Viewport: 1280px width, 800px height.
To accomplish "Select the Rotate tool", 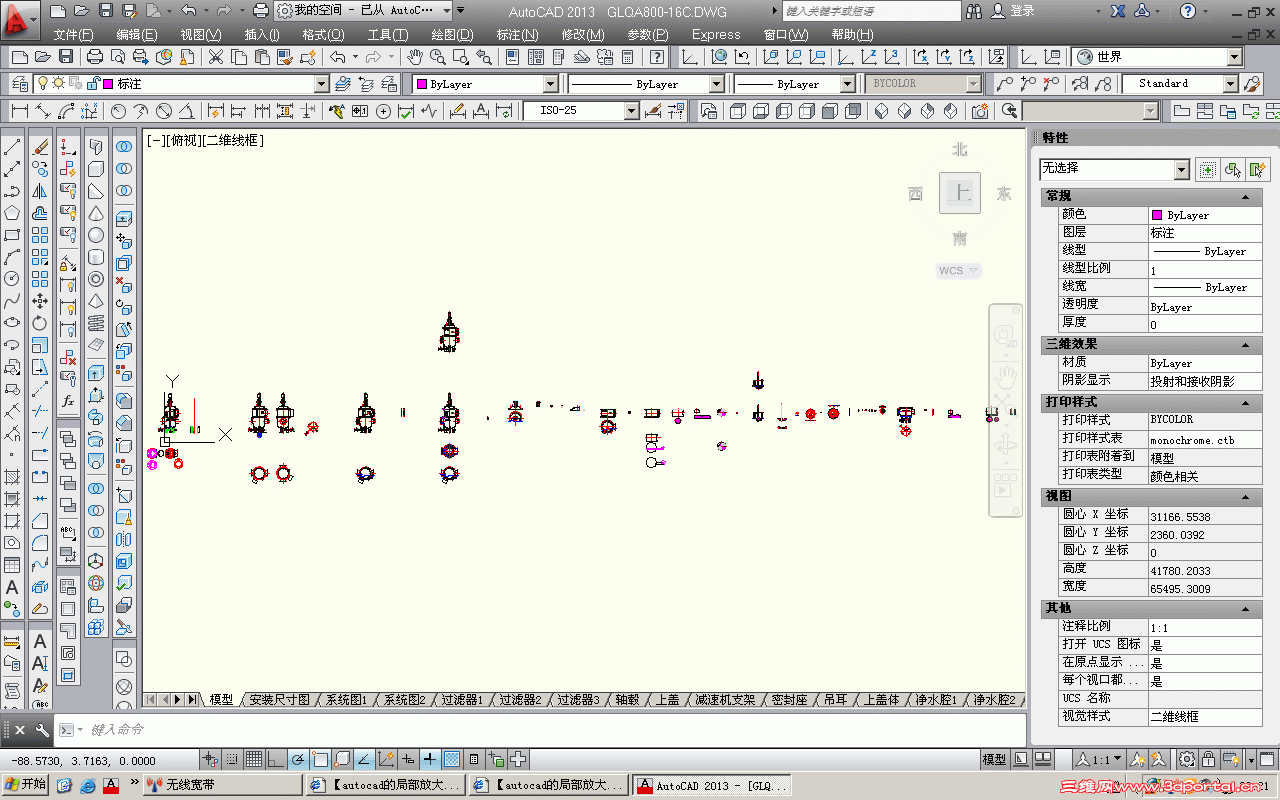I will [40, 323].
